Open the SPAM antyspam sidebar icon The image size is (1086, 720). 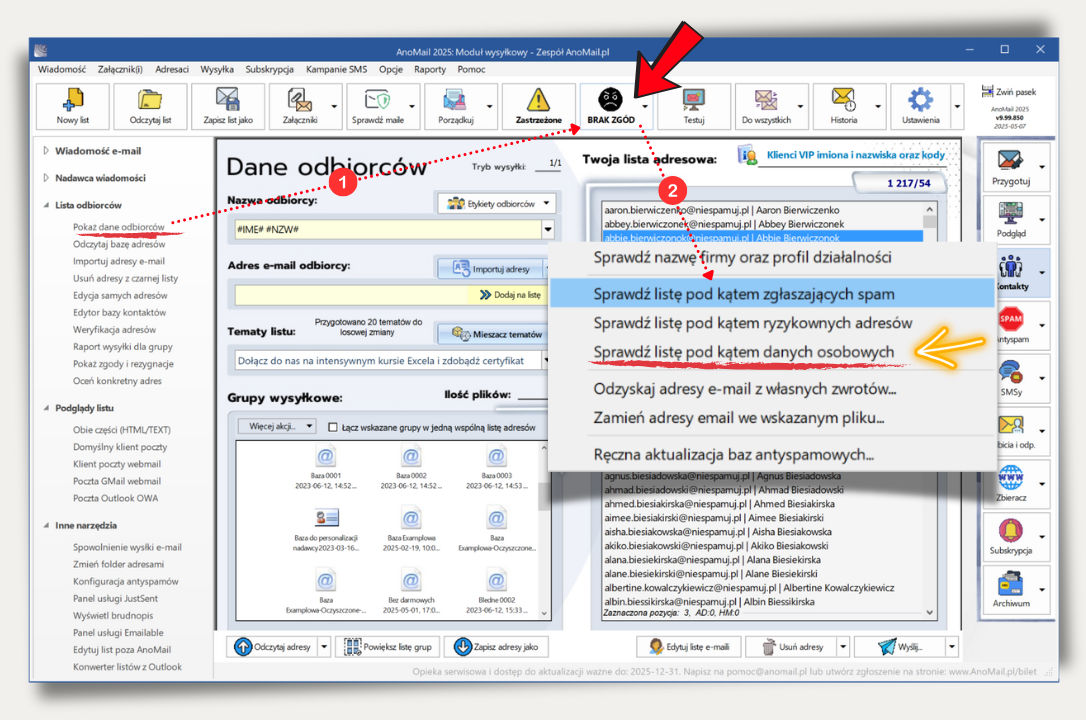click(1011, 318)
